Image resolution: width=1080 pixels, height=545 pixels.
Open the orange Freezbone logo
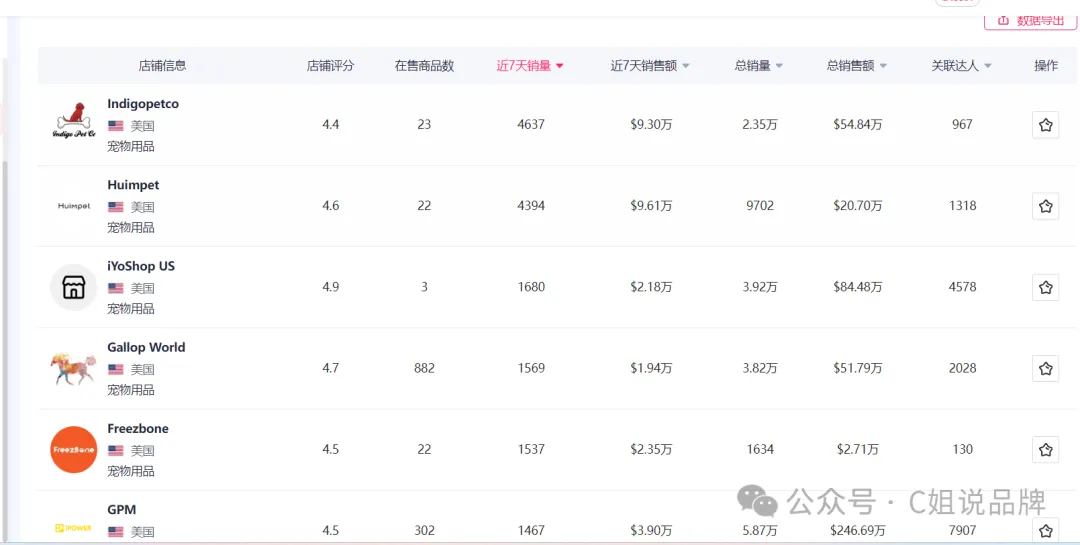tap(74, 450)
